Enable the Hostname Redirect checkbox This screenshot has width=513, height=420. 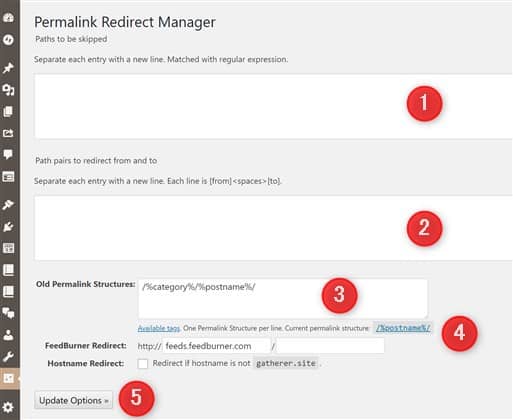point(143,363)
